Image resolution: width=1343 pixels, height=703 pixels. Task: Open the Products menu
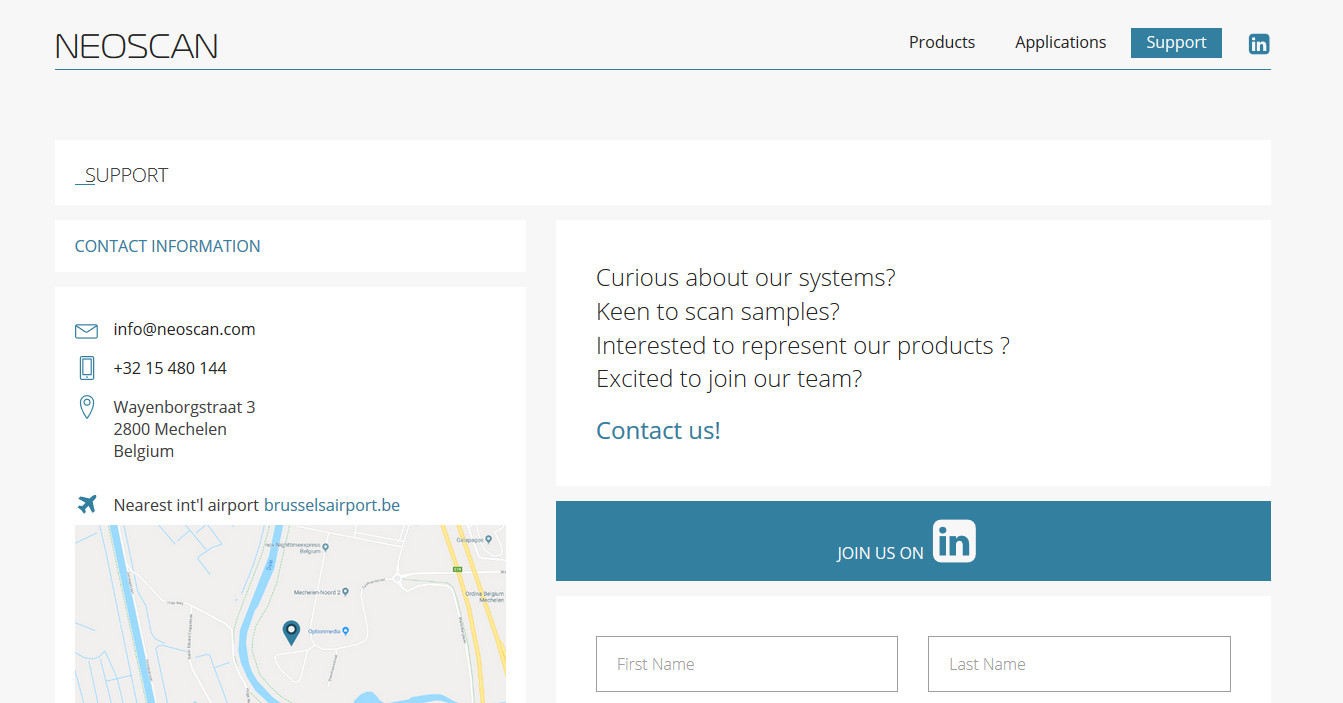point(941,43)
